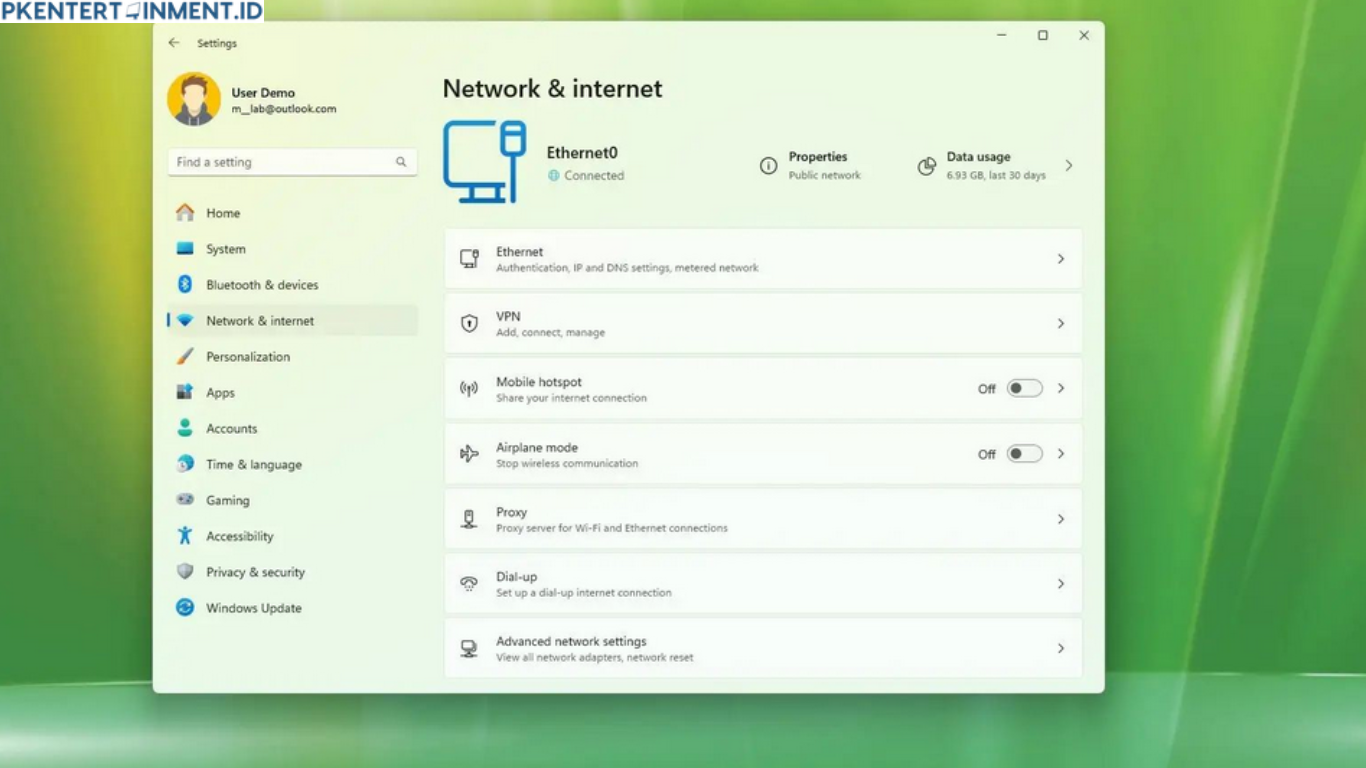Screen dimensions: 1366x768
Task: Expand the Dial-up row chevron
Action: point(1061,584)
